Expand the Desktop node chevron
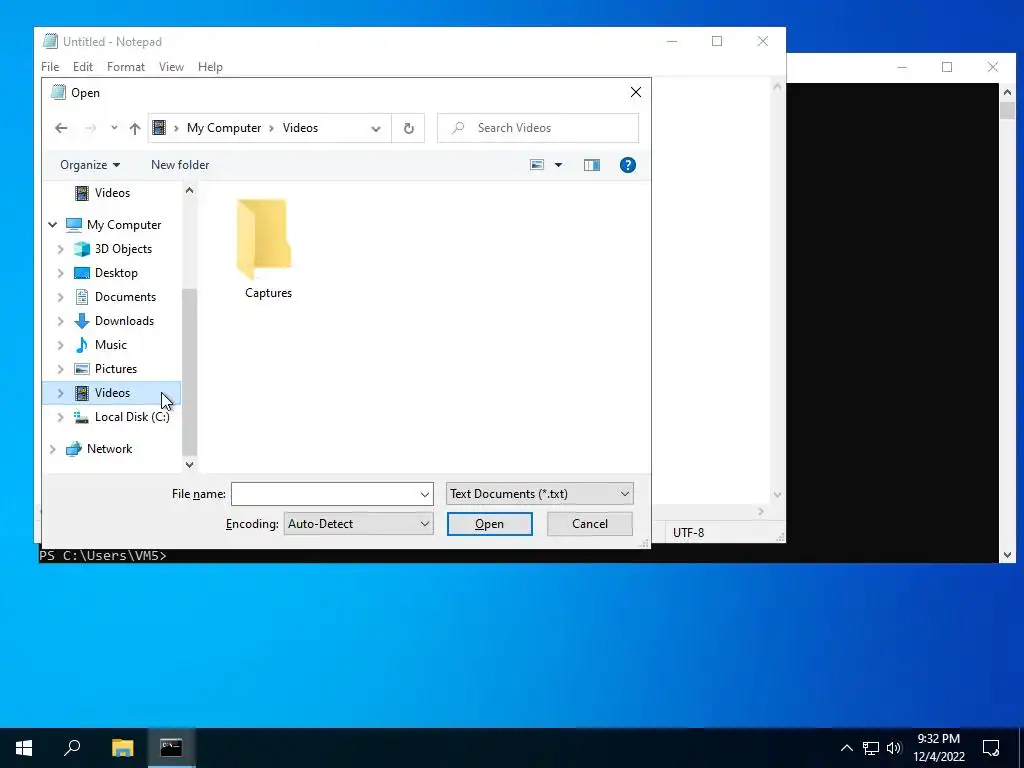 point(60,273)
